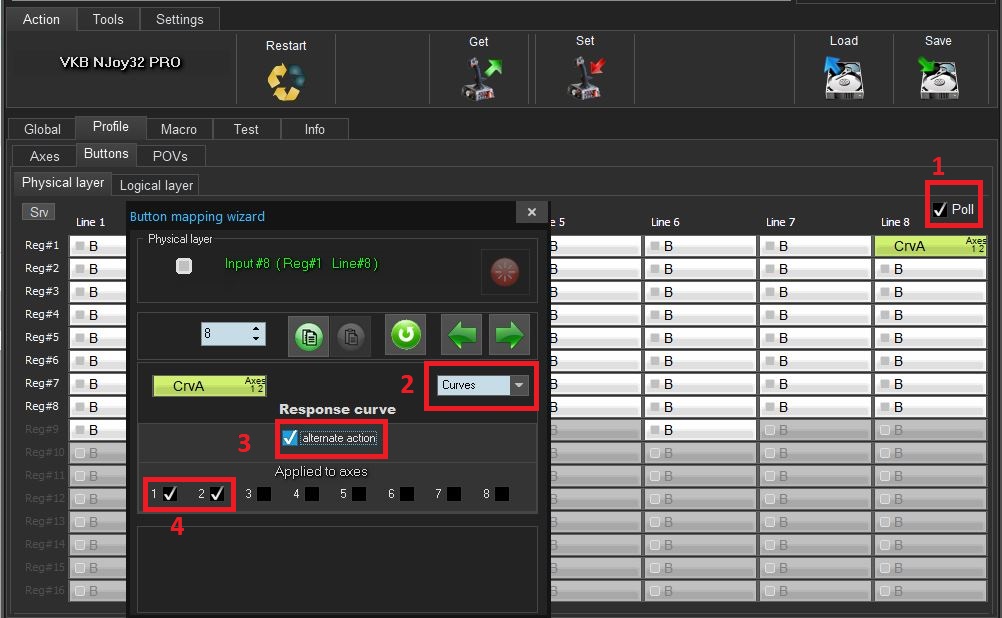Enable axis 3 checkbox under Applied to axes
This screenshot has width=1002, height=618.
[x=263, y=494]
